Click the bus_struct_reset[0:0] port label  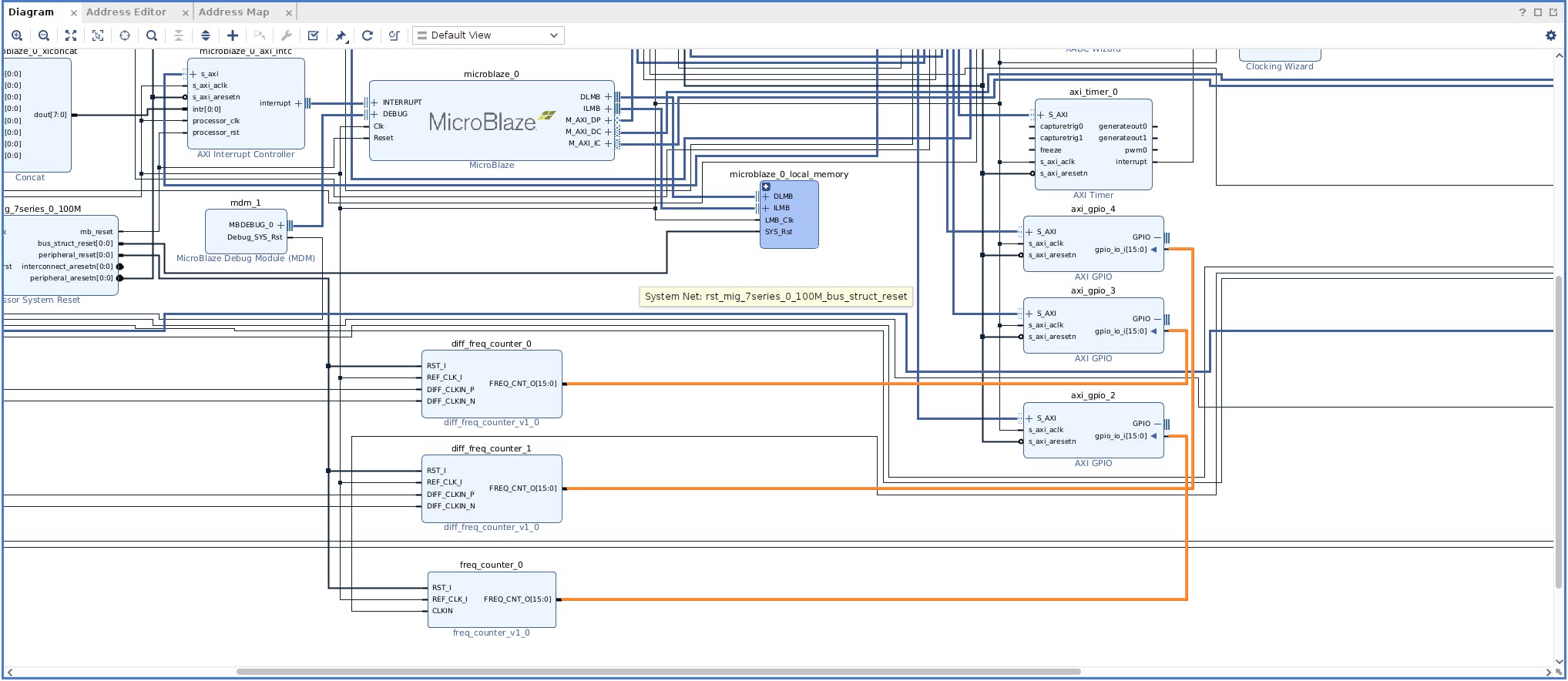(x=75, y=243)
